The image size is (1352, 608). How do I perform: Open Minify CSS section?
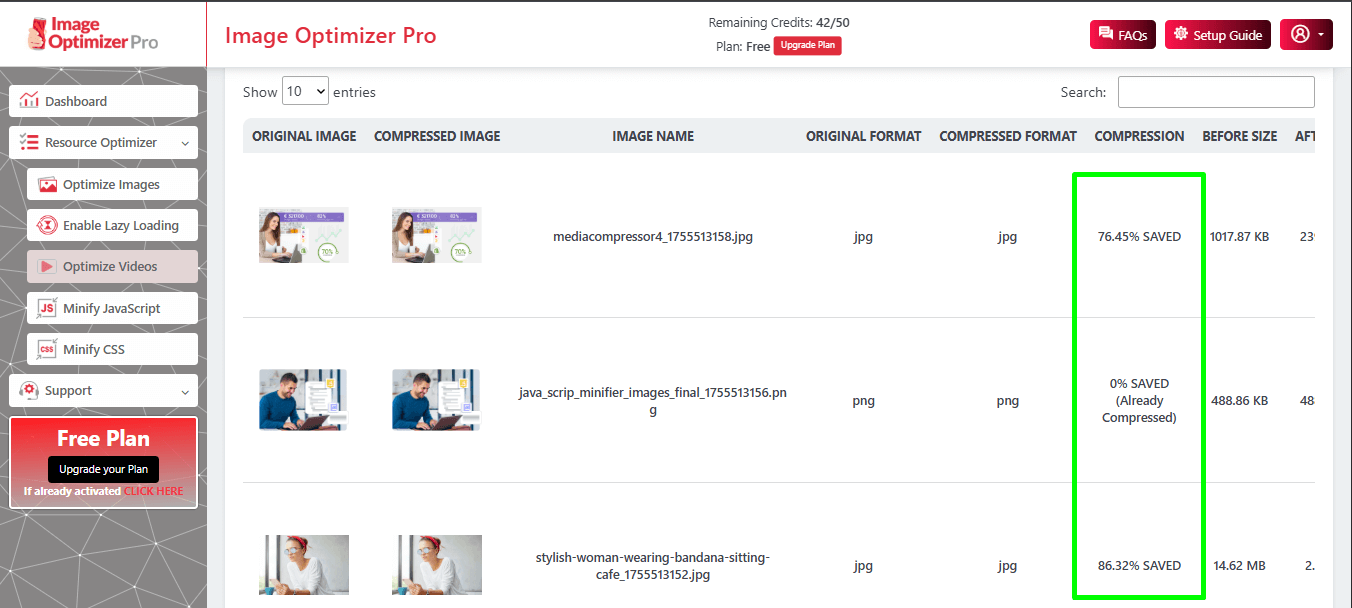[x=112, y=349]
